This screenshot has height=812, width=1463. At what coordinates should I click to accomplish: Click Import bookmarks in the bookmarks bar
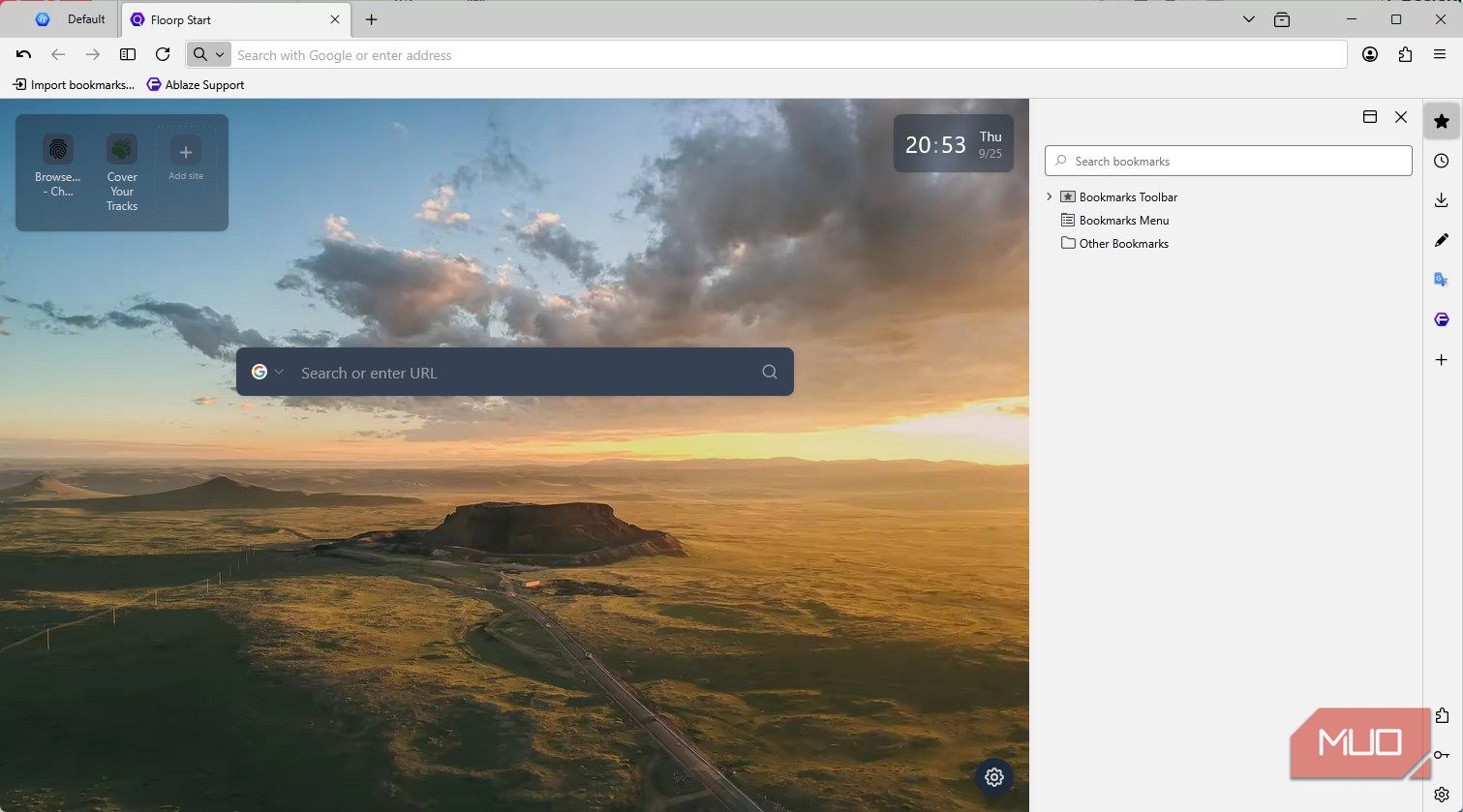(x=74, y=85)
